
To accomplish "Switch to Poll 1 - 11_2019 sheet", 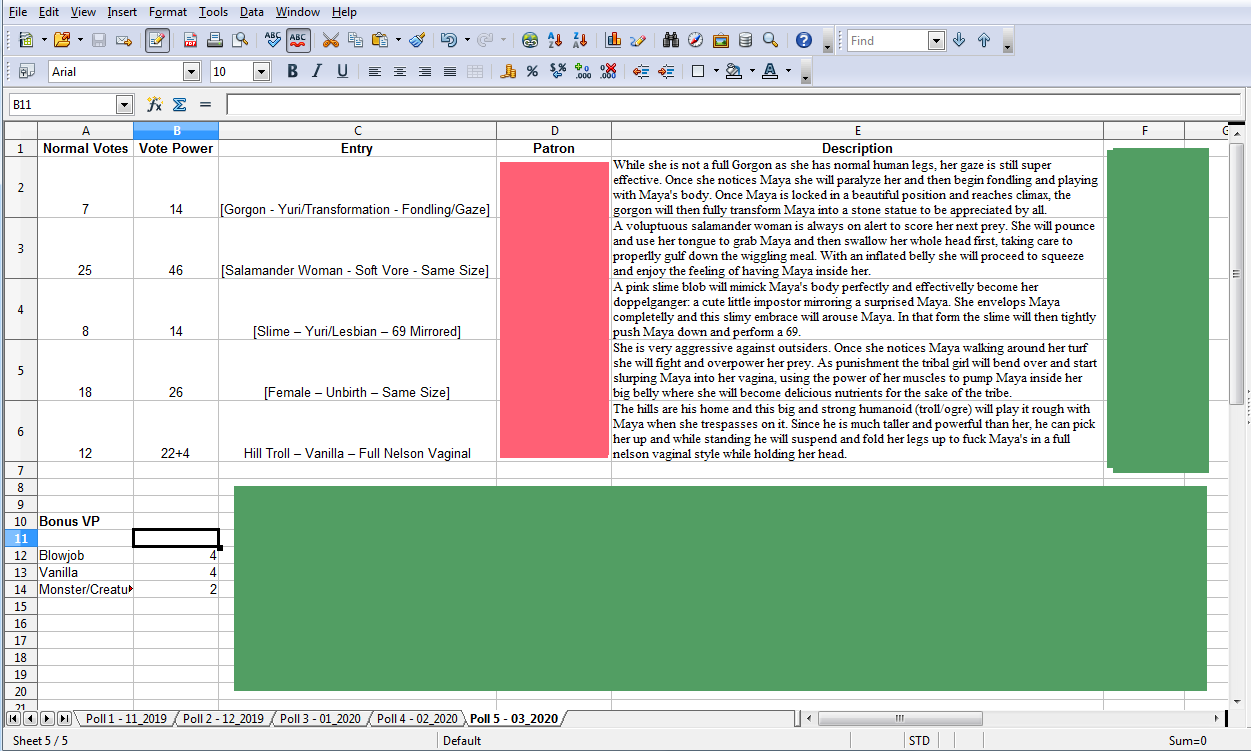I will pos(125,719).
